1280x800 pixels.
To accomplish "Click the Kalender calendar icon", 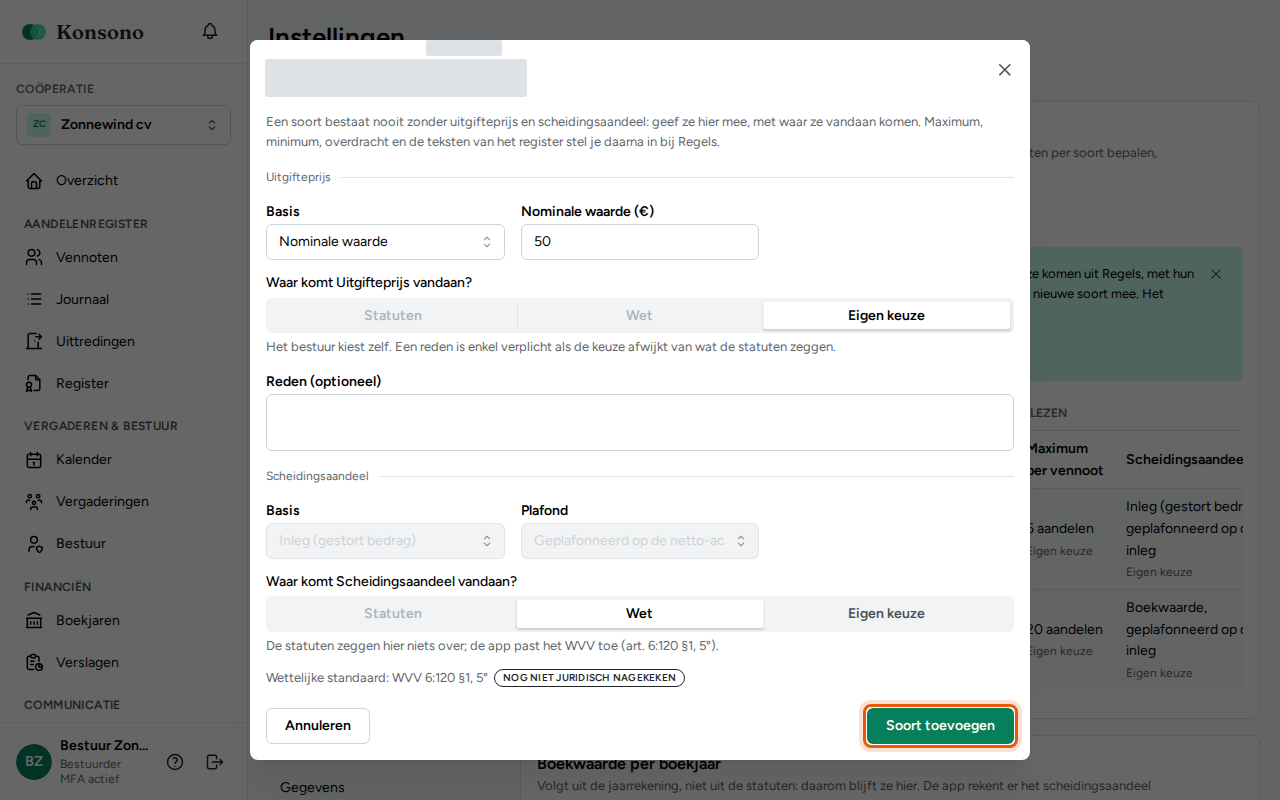I will coord(34,460).
